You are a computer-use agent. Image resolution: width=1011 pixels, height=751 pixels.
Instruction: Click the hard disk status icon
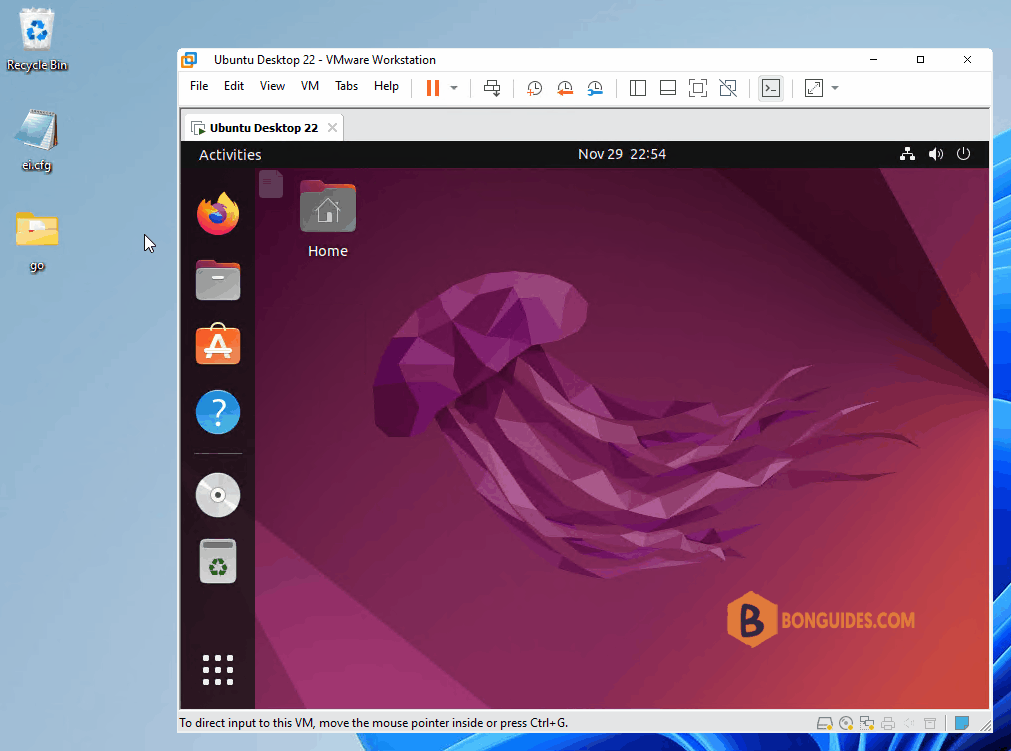point(825,723)
